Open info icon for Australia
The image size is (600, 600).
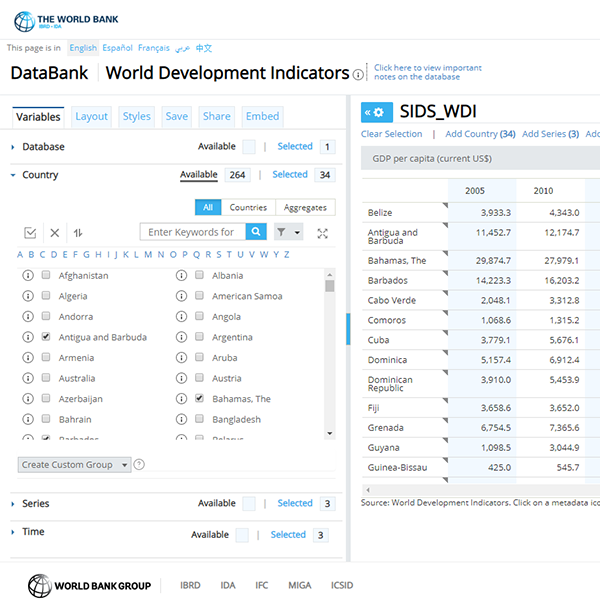click(x=28, y=378)
